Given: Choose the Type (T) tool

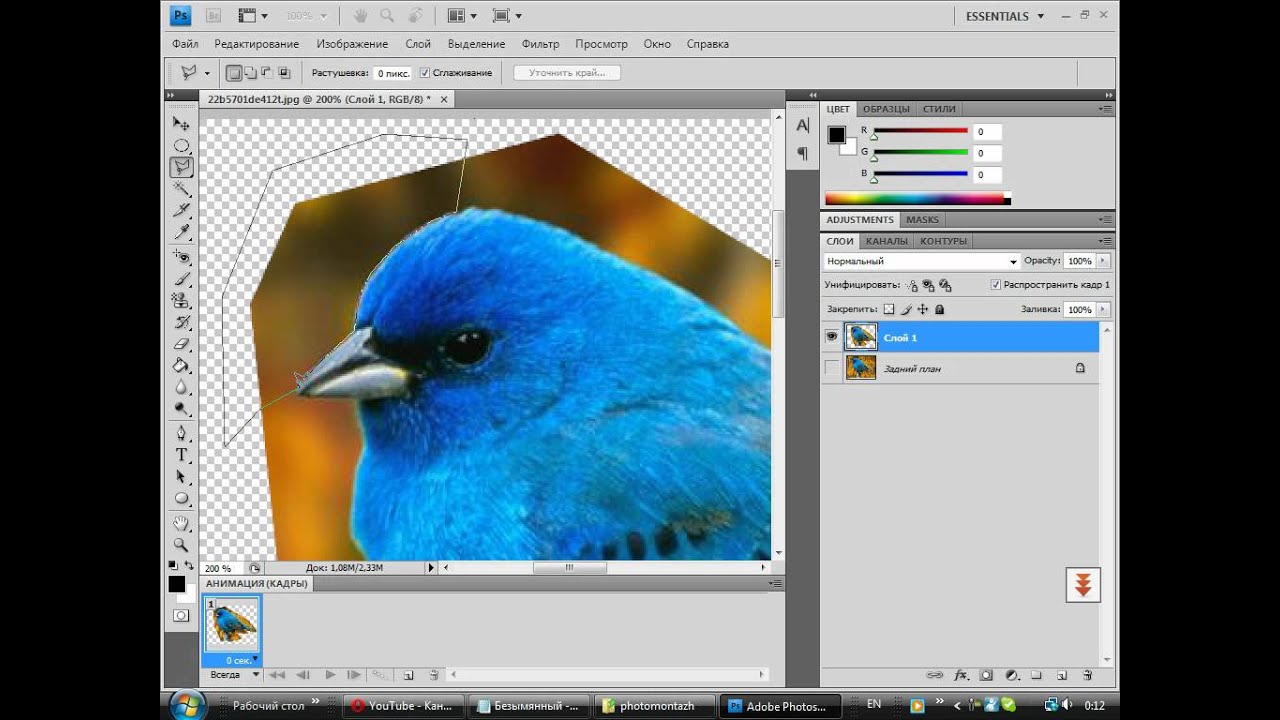Looking at the screenshot, I should [x=182, y=455].
